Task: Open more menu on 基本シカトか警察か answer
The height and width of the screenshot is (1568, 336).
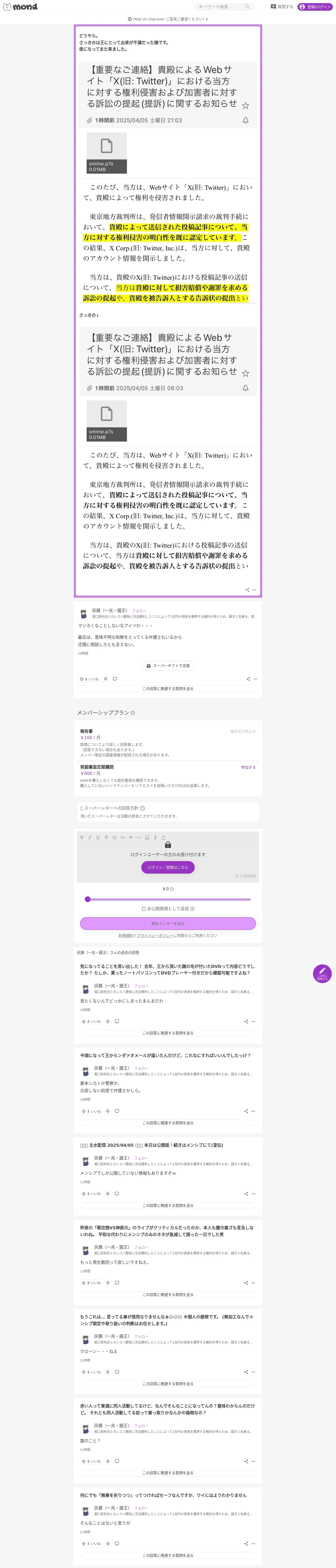Action: [x=254, y=1111]
